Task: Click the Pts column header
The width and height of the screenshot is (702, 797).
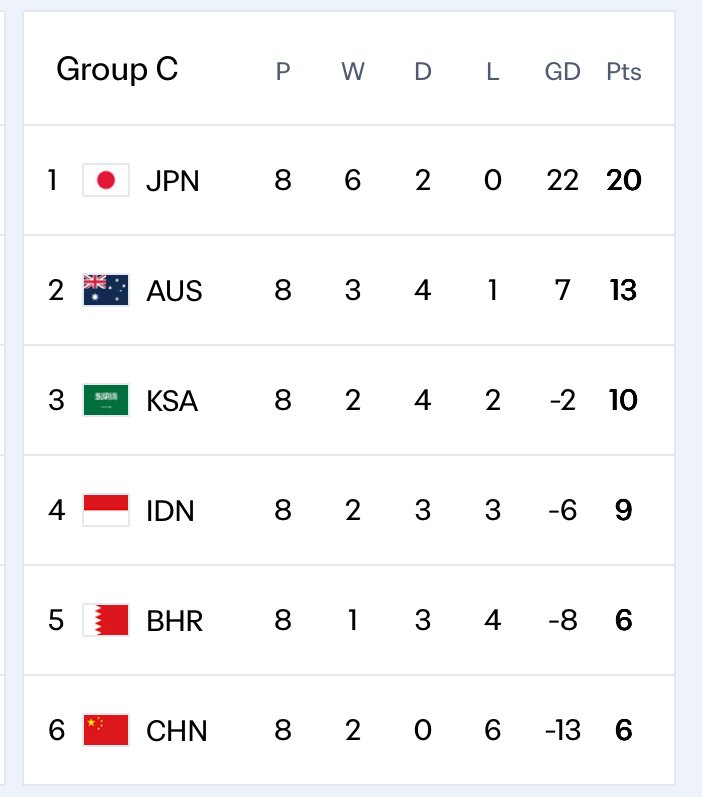Action: [624, 72]
